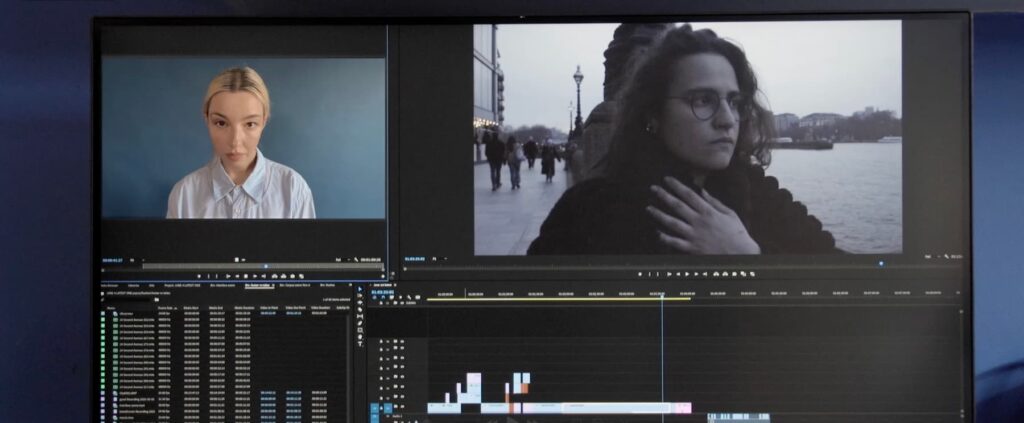Select the Track Select Forward tool
This screenshot has height=423, width=1024.
click(x=360, y=297)
